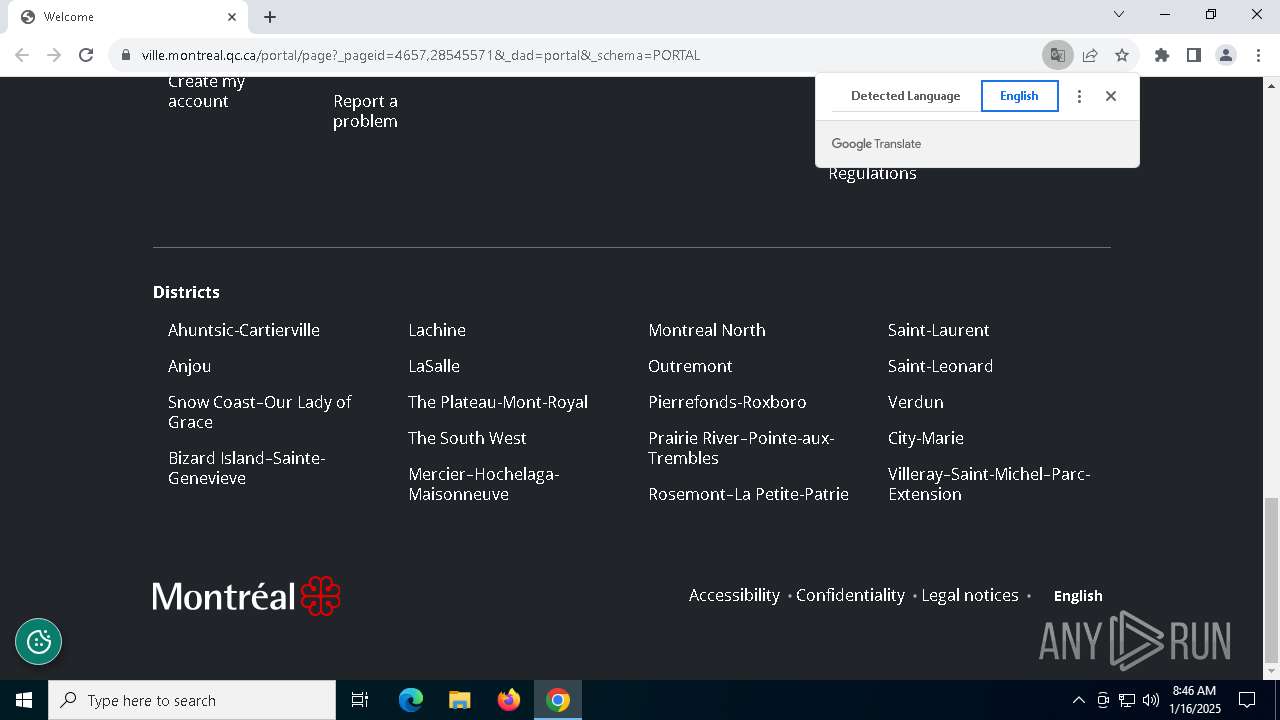1280x720 pixels.
Task: Open the Outremont district link
Action: pos(690,366)
